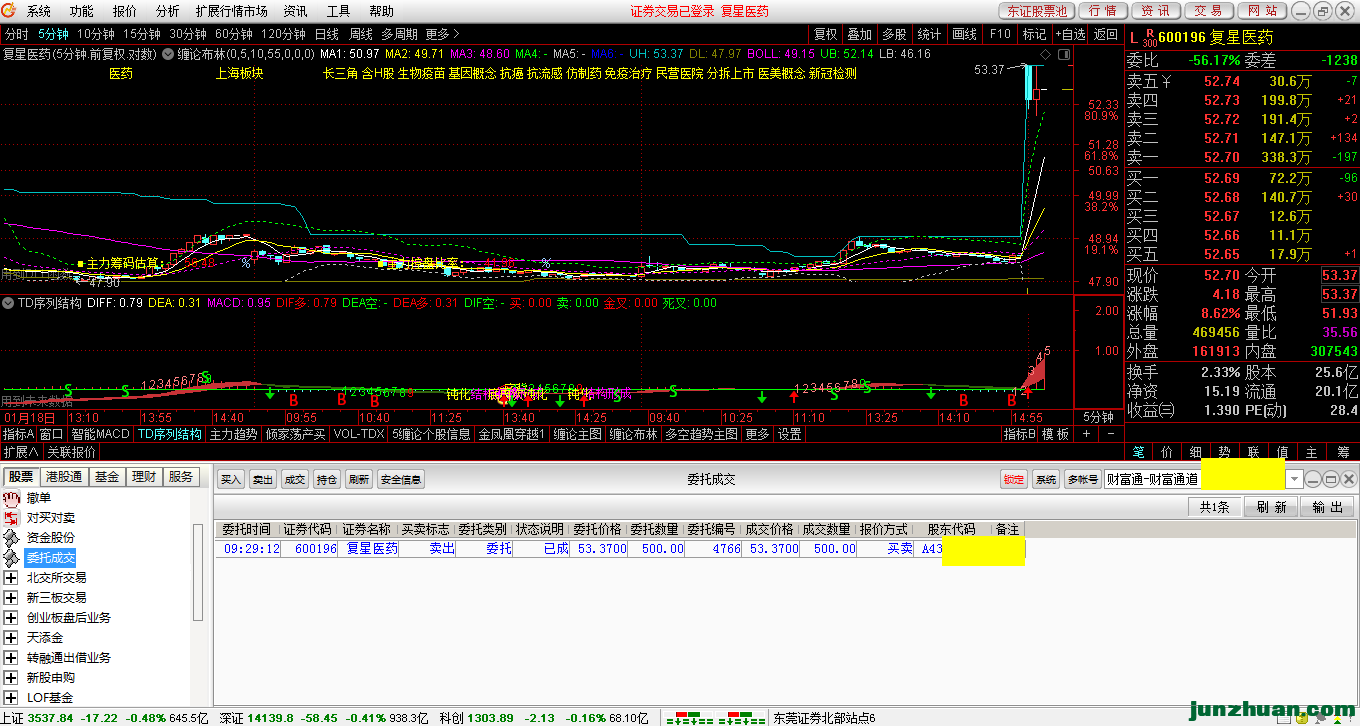Select the 15分钟 period
1360x726 pixels.
(142, 34)
